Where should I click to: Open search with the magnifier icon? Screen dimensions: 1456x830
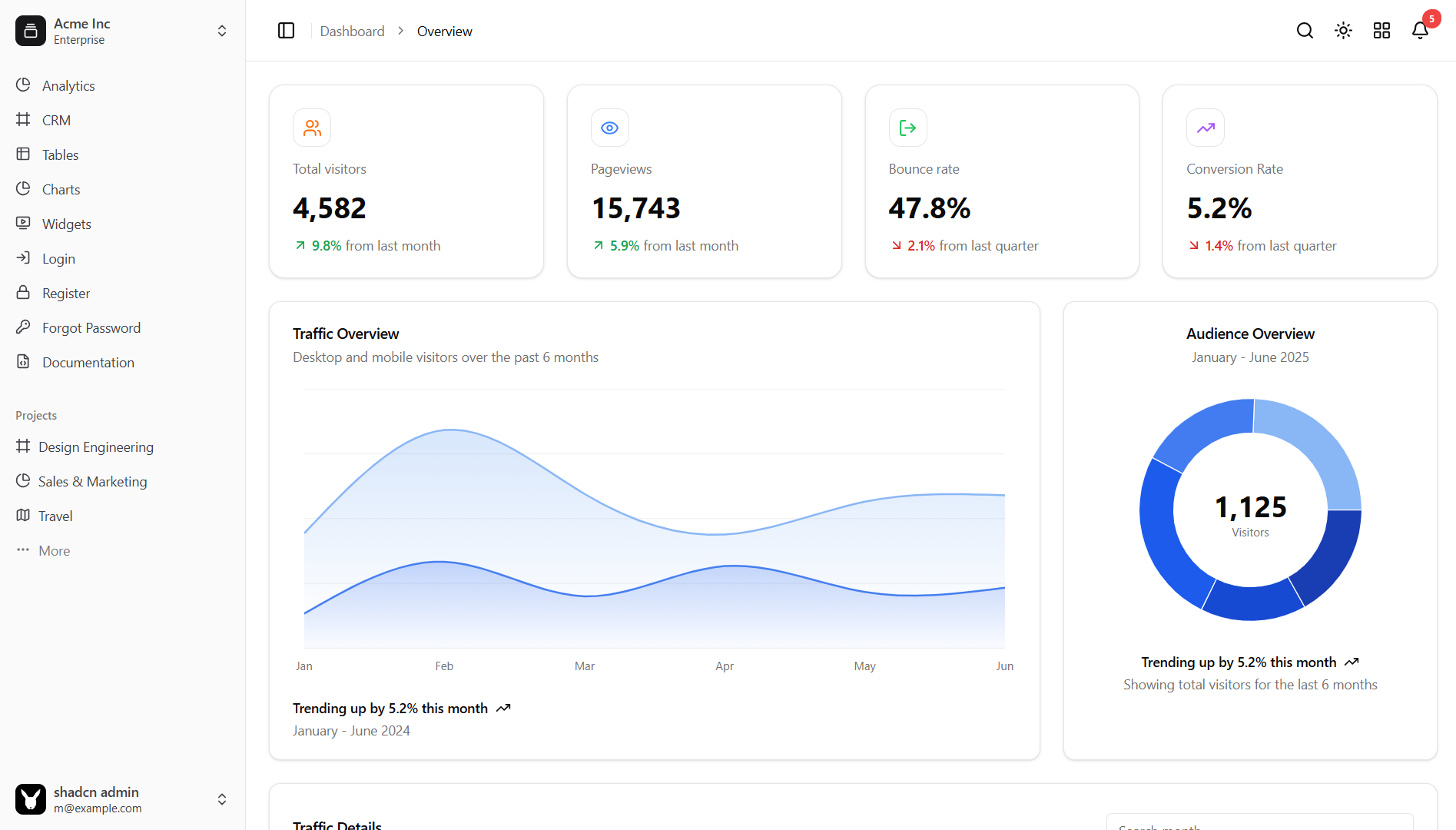click(1305, 31)
